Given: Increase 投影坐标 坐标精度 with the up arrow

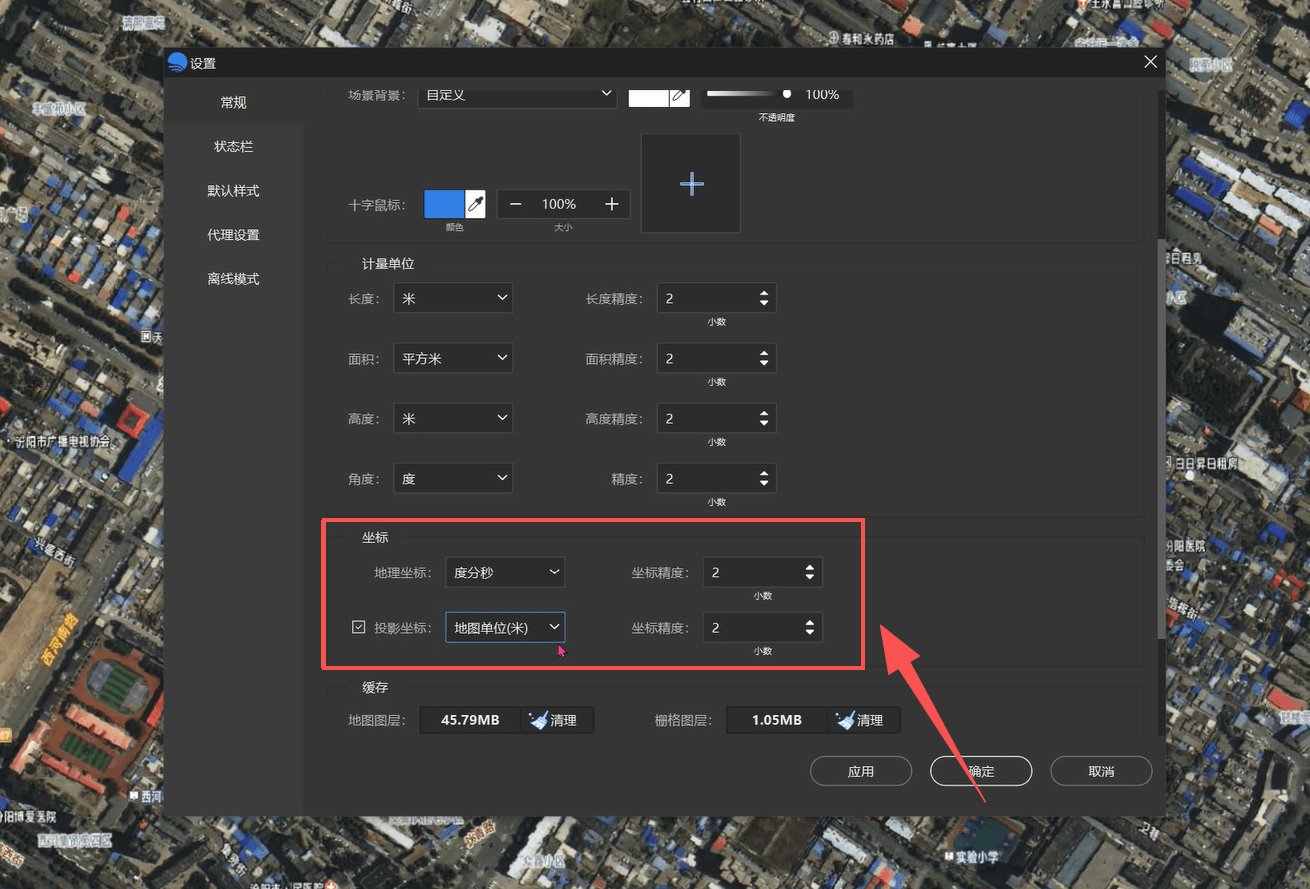Looking at the screenshot, I should coord(810,622).
